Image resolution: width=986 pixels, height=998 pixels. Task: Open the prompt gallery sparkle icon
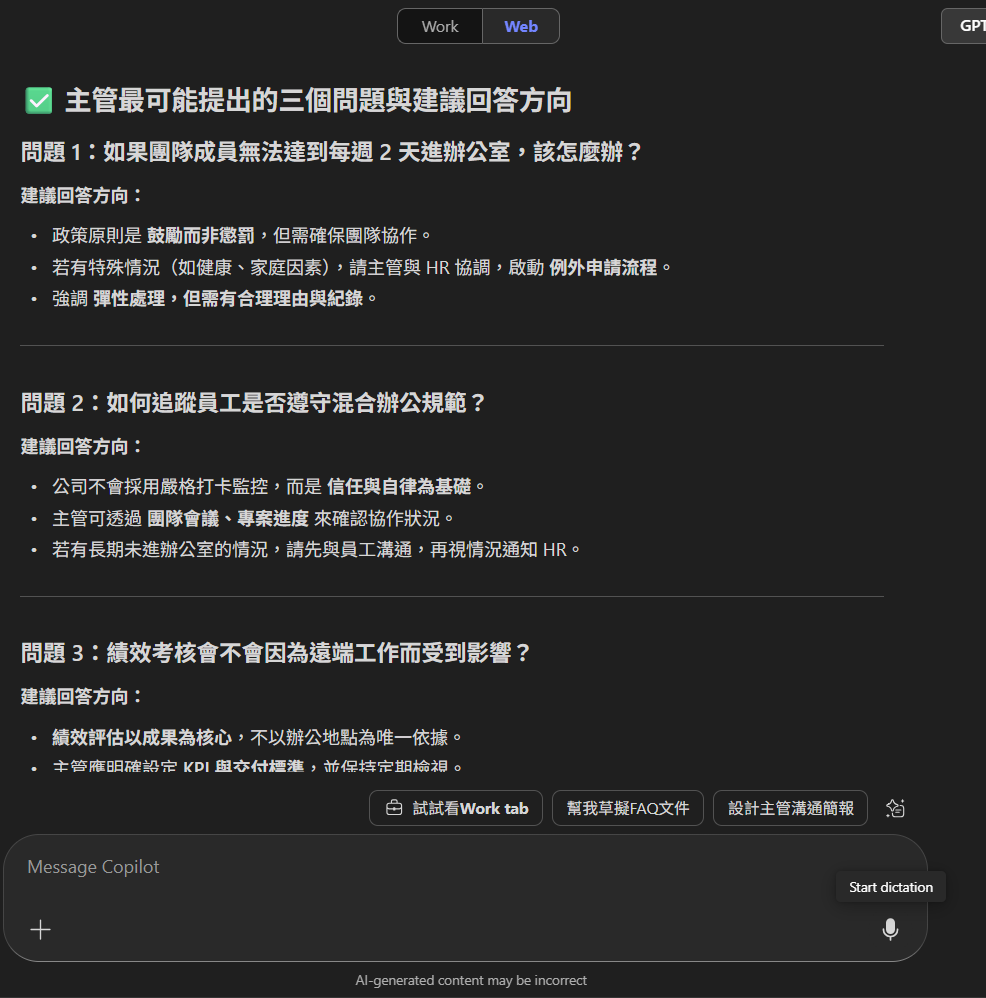click(x=895, y=808)
